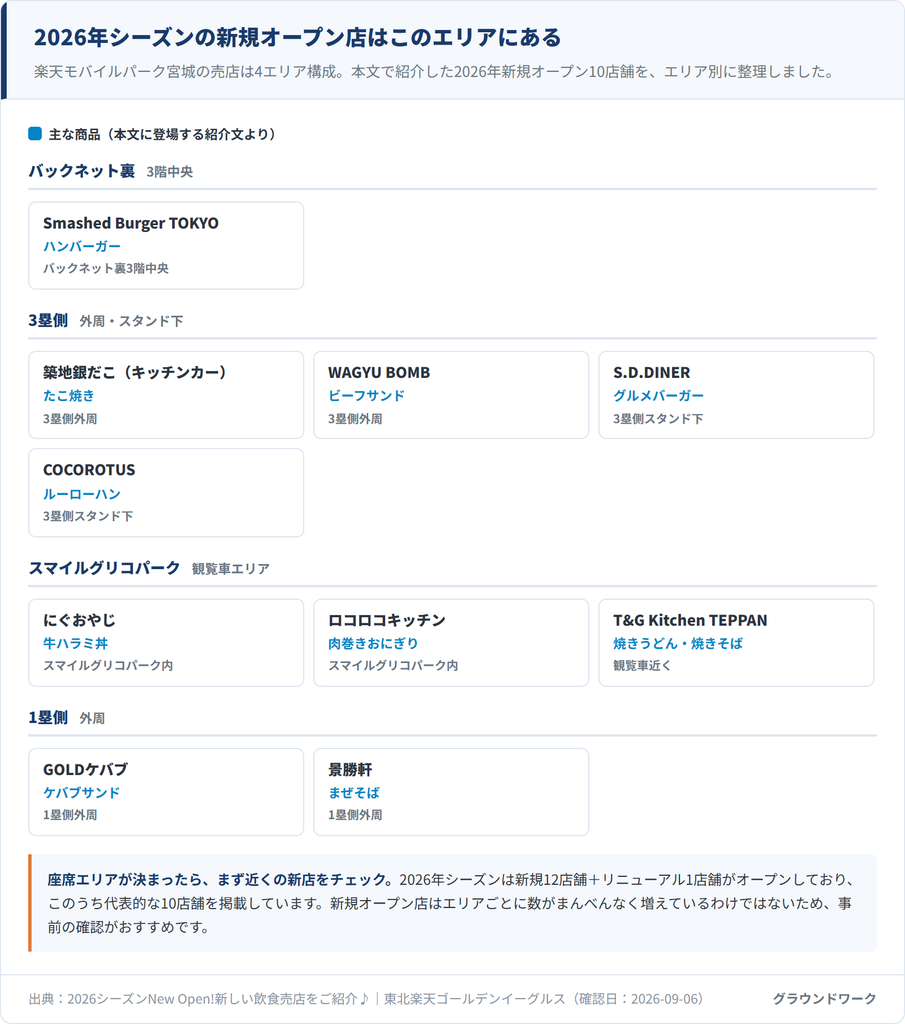Open the にぐおやじ card title

coord(79,620)
